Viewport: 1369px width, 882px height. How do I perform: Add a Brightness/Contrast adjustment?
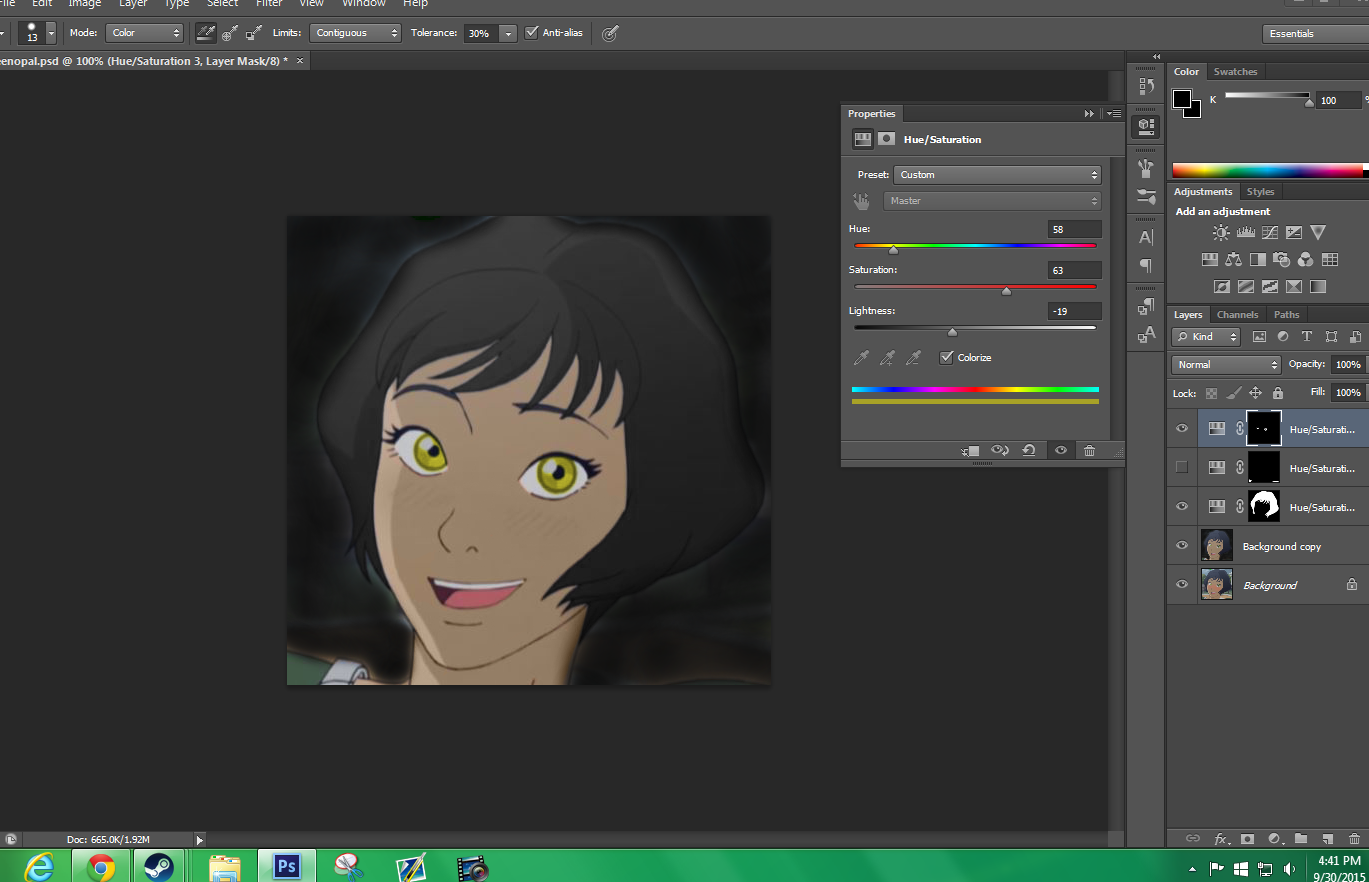coord(1221,233)
